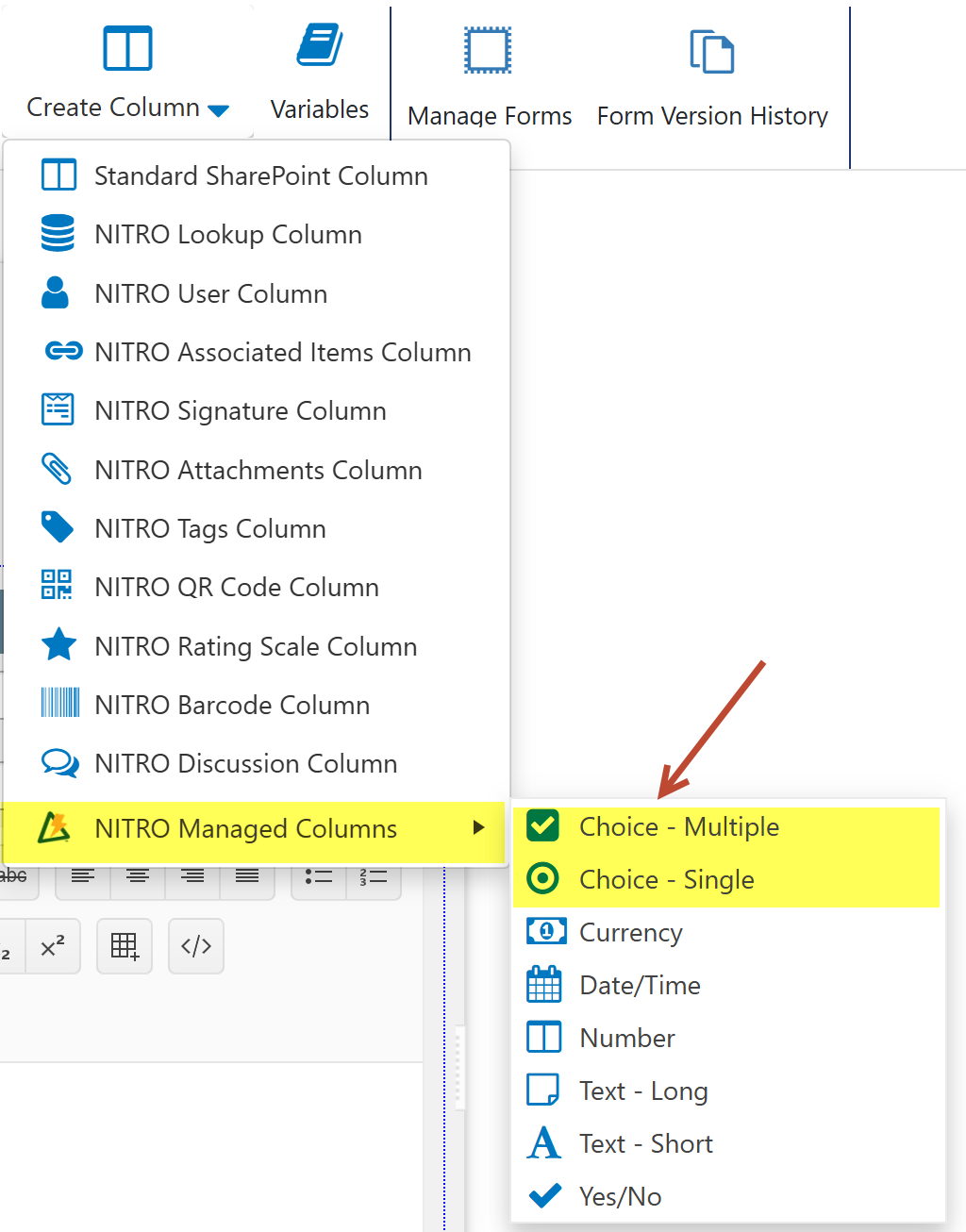Select NITRO Barcode Column text
Image resolution: width=966 pixels, height=1232 pixels.
click(x=232, y=705)
